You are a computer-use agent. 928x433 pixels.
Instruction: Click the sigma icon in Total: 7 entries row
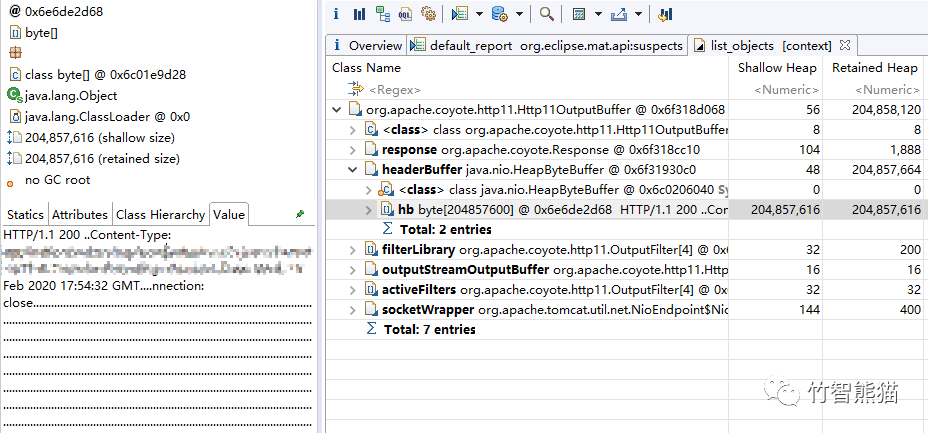[x=372, y=329]
